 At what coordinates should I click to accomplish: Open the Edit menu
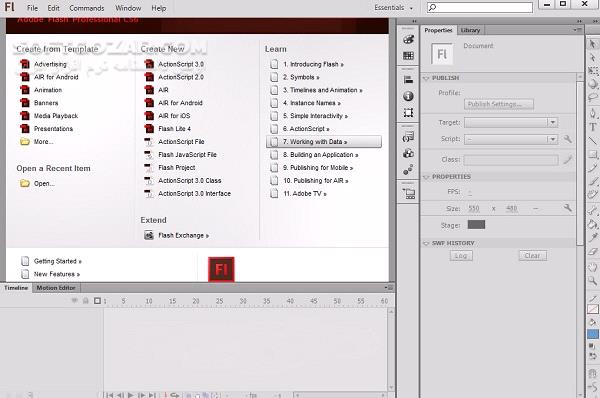54,8
